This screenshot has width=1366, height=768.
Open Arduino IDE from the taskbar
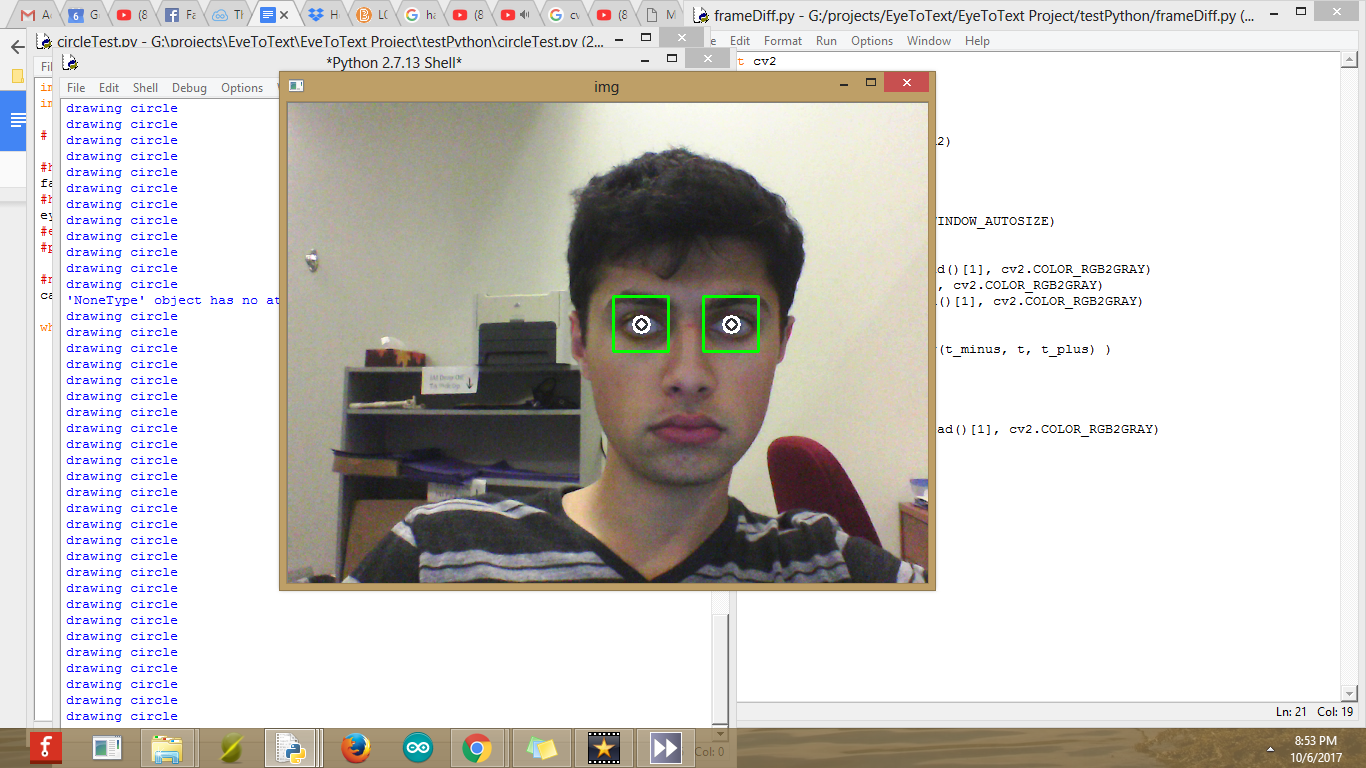pos(418,747)
